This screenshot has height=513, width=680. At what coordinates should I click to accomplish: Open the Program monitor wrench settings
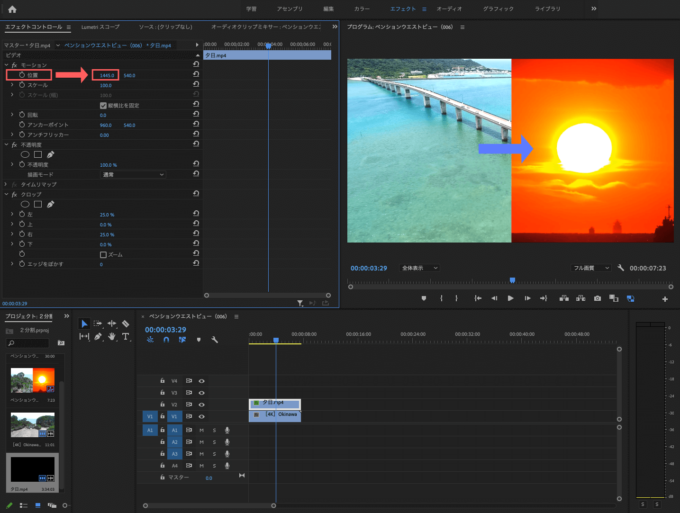[621, 268]
